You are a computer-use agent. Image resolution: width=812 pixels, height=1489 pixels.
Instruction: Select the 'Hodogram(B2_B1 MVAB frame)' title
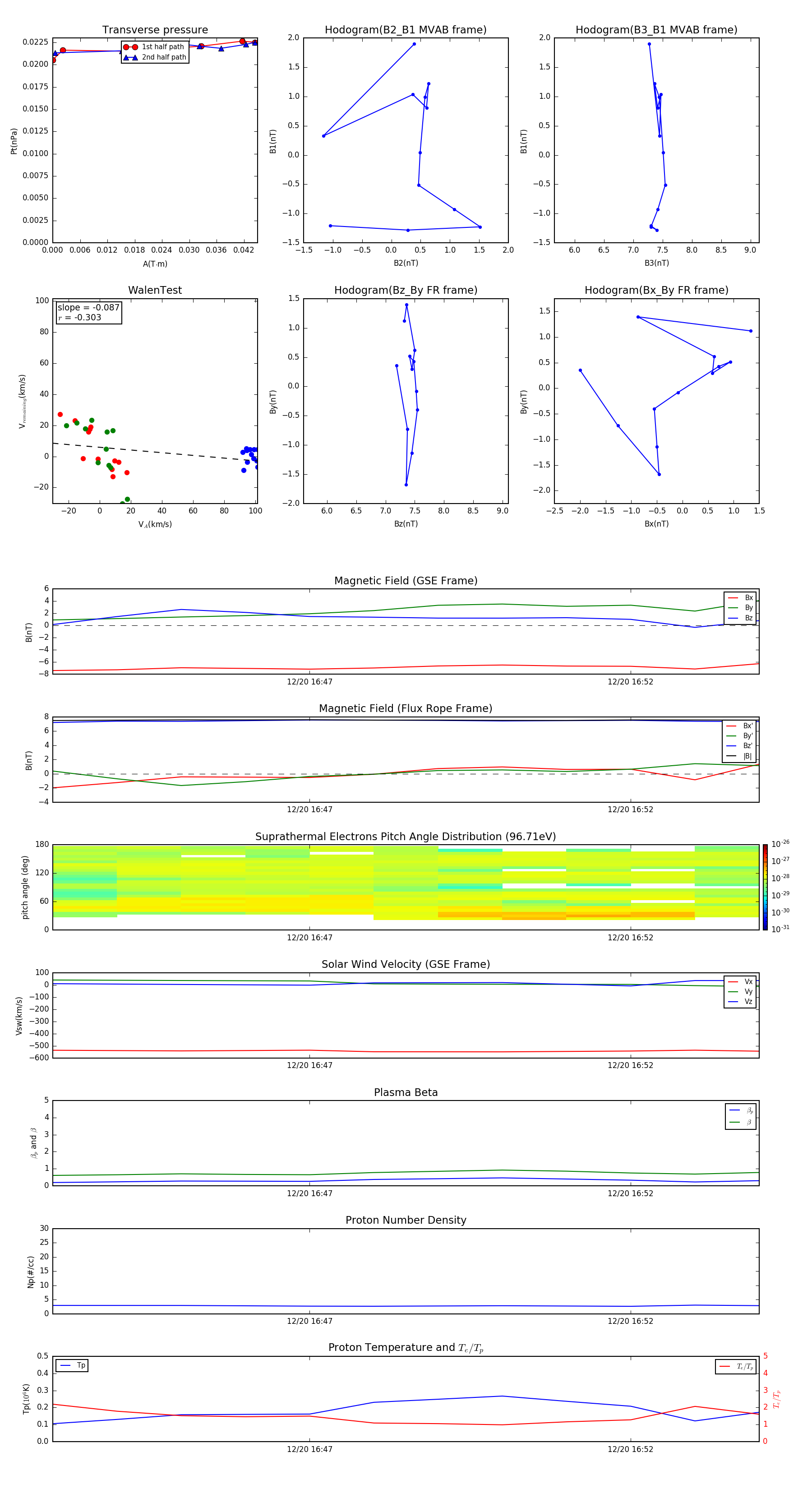pyautogui.click(x=406, y=30)
